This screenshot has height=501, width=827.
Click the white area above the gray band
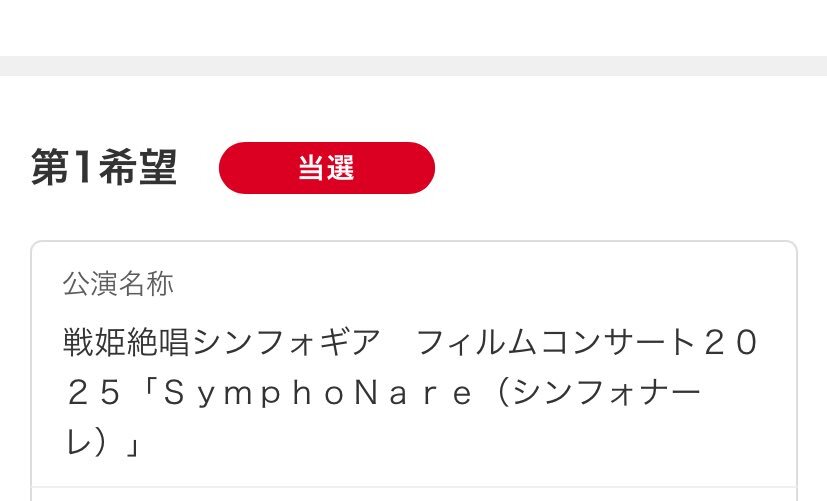pyautogui.click(x=414, y=28)
